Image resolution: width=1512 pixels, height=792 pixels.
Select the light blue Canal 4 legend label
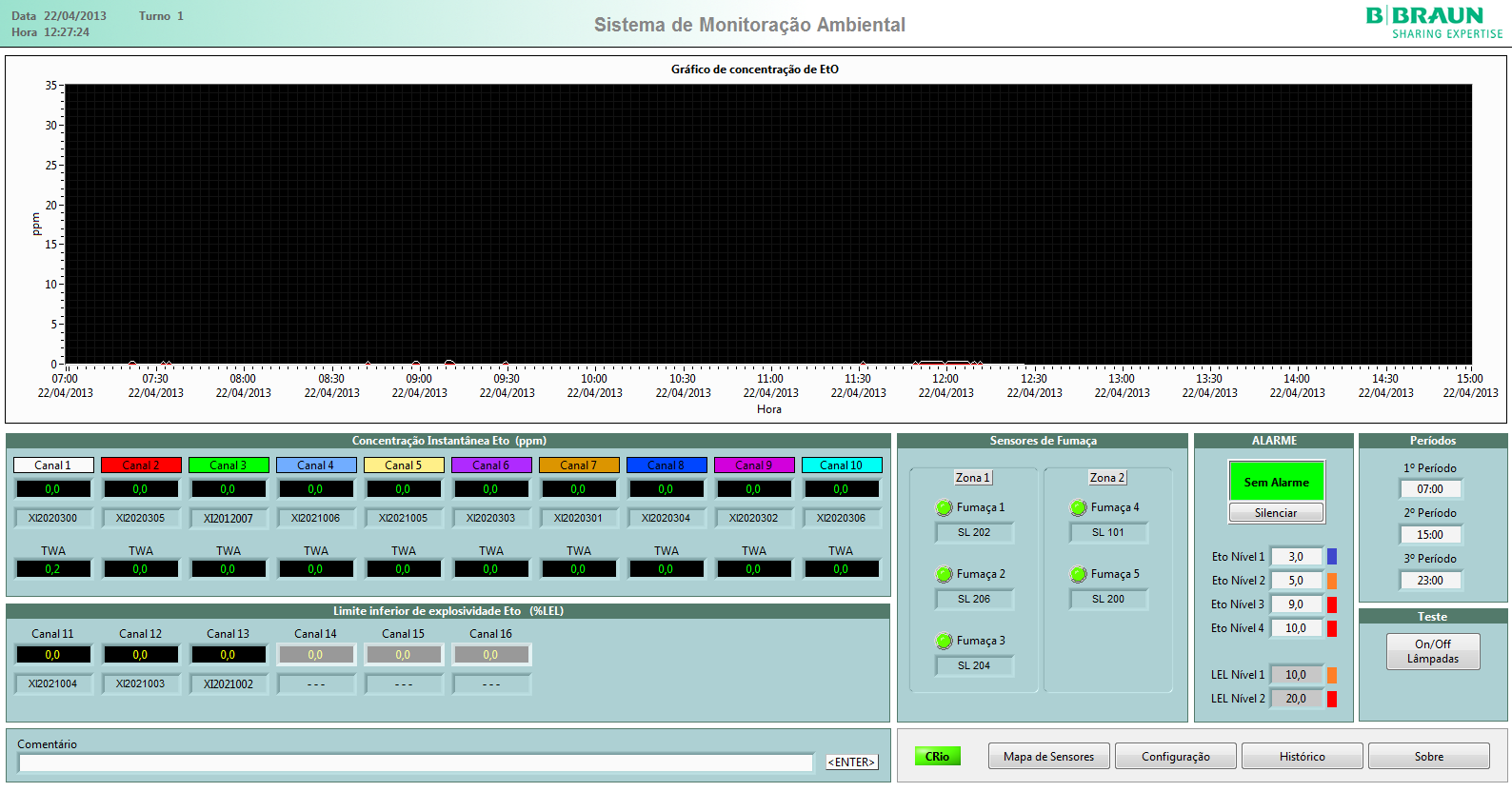click(316, 465)
